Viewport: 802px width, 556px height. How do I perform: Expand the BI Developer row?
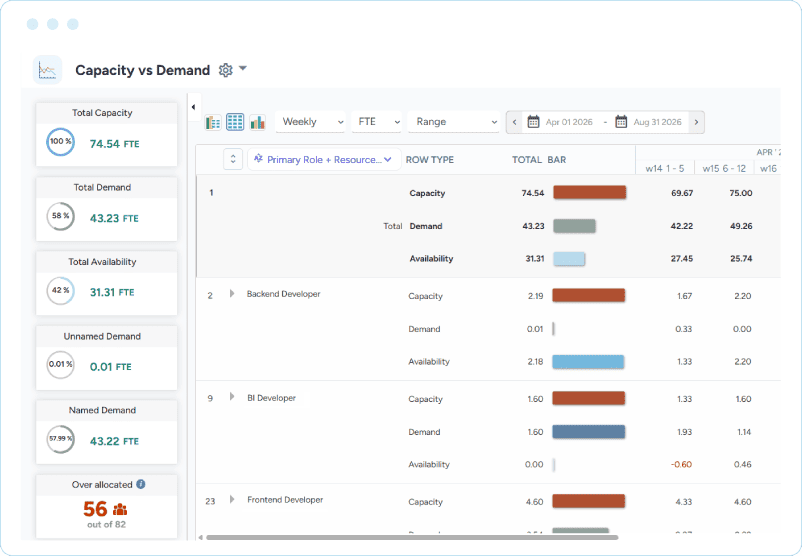coord(232,397)
